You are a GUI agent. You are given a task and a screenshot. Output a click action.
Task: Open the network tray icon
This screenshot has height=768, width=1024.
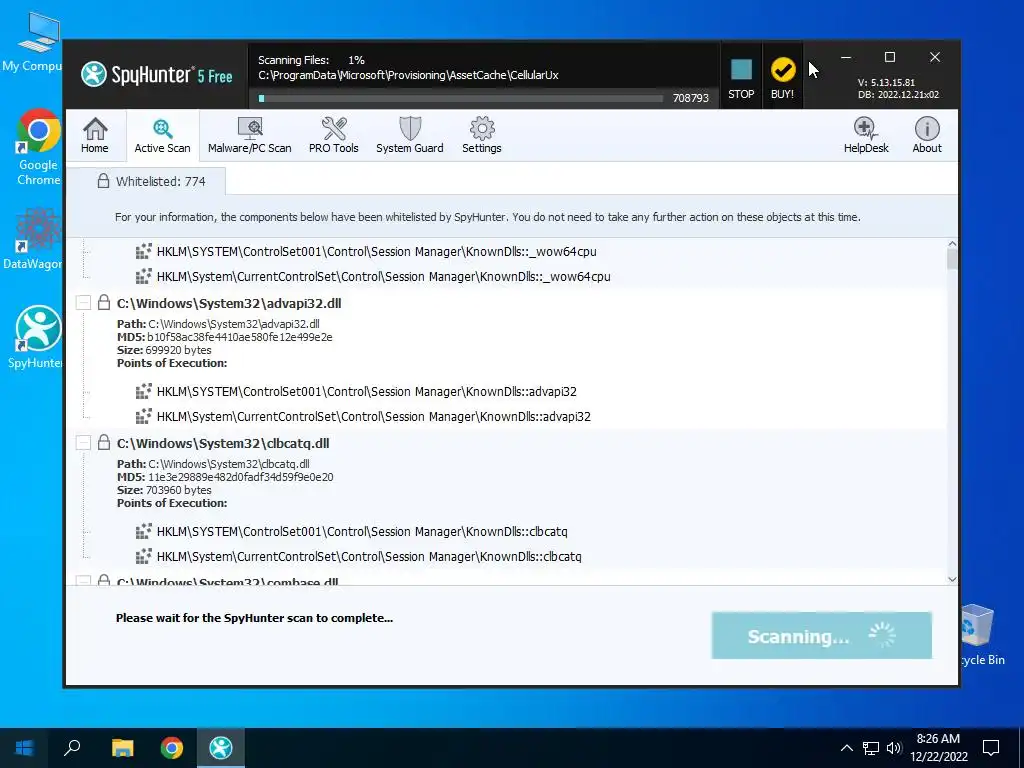pyautogui.click(x=871, y=748)
